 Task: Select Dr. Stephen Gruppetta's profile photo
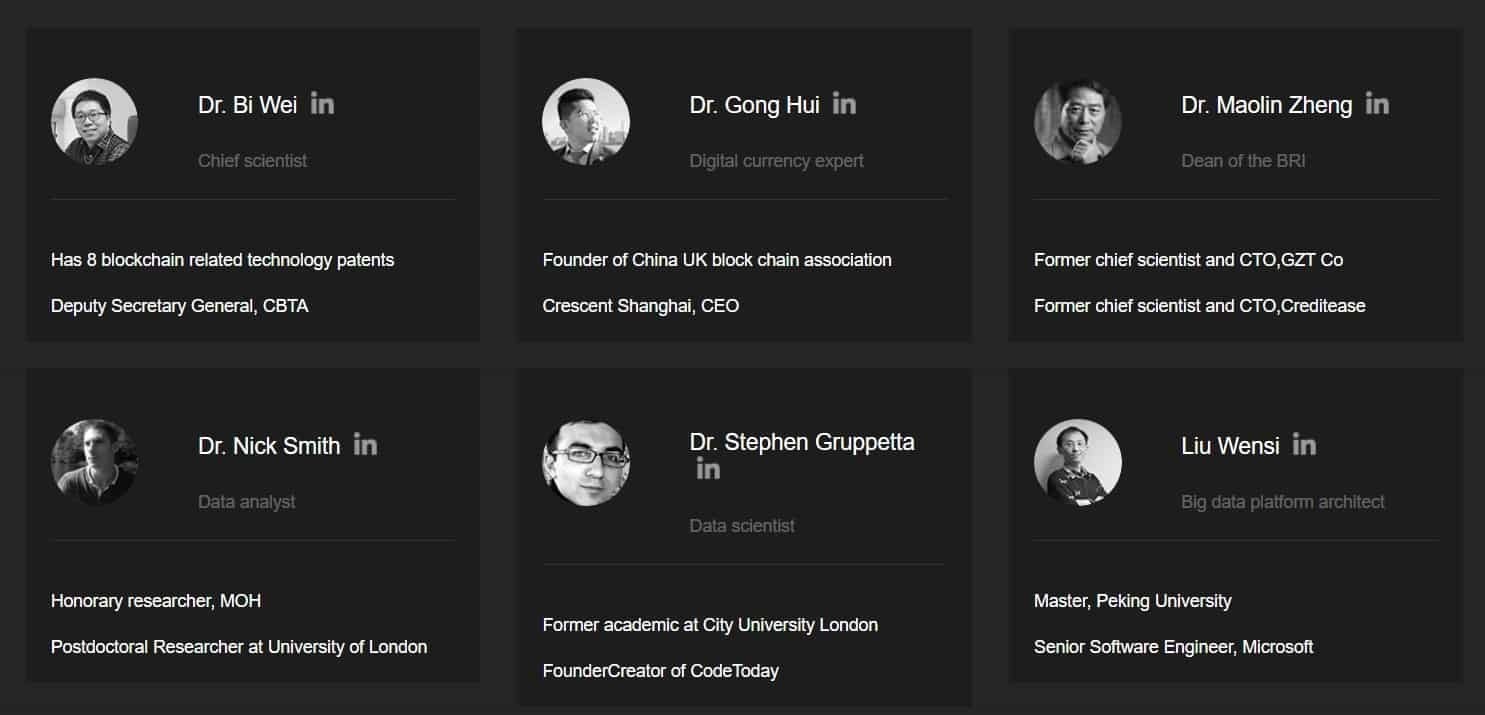point(586,462)
